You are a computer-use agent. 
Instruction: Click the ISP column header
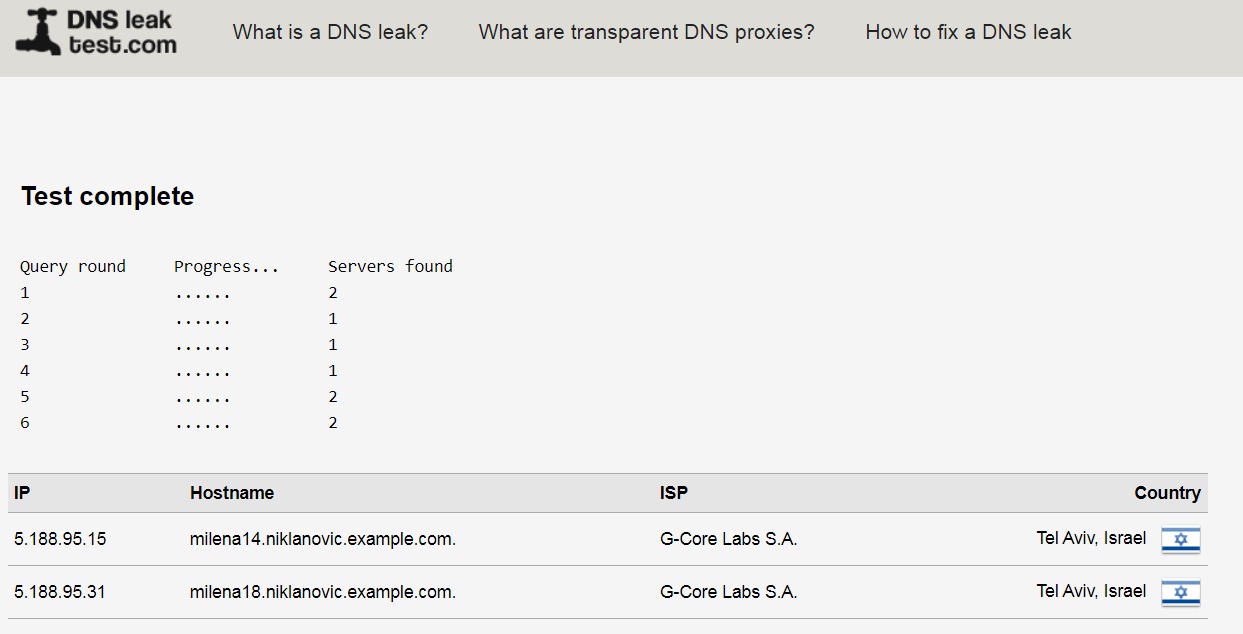[673, 493]
